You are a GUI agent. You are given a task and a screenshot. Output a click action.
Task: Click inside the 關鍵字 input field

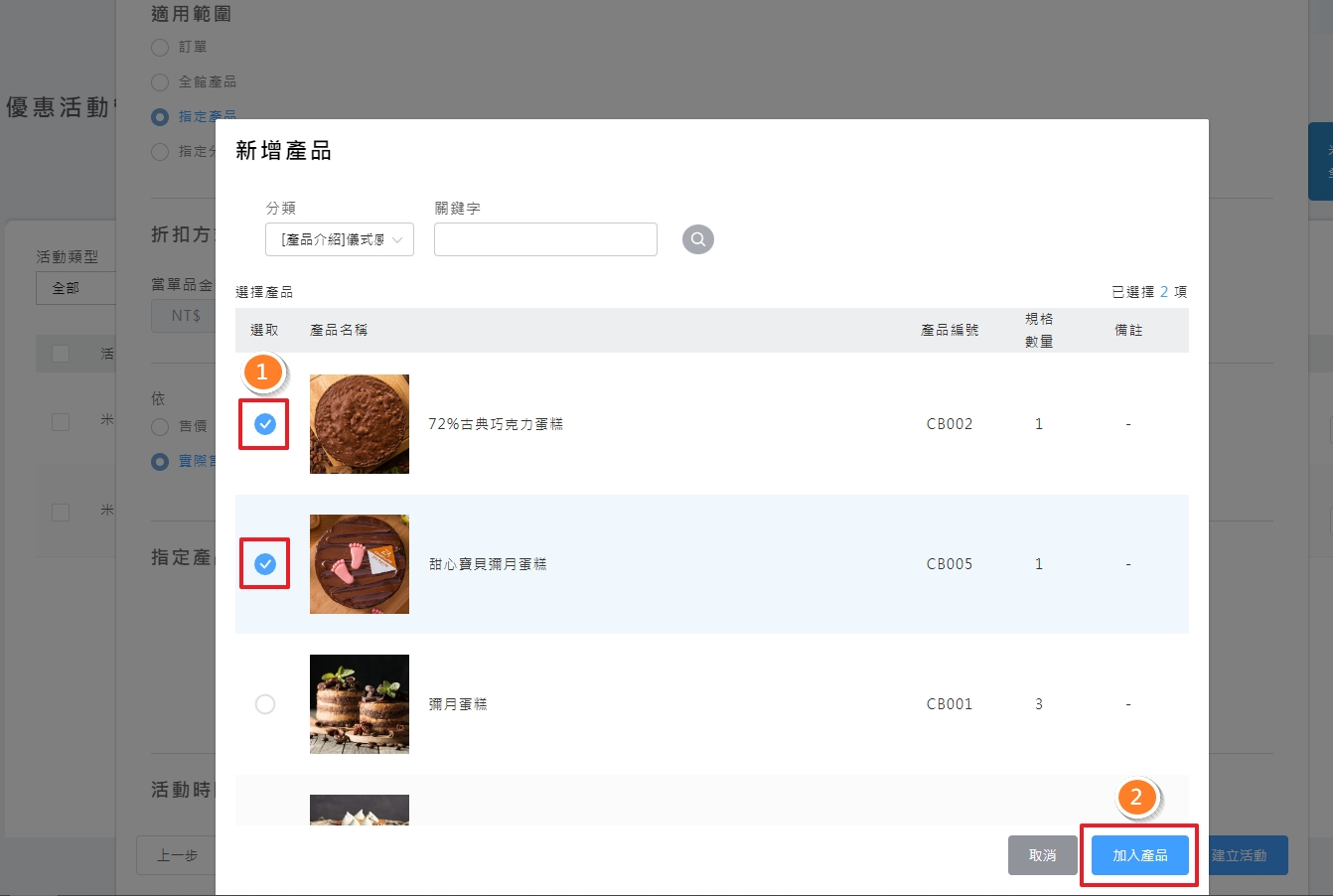click(x=544, y=238)
